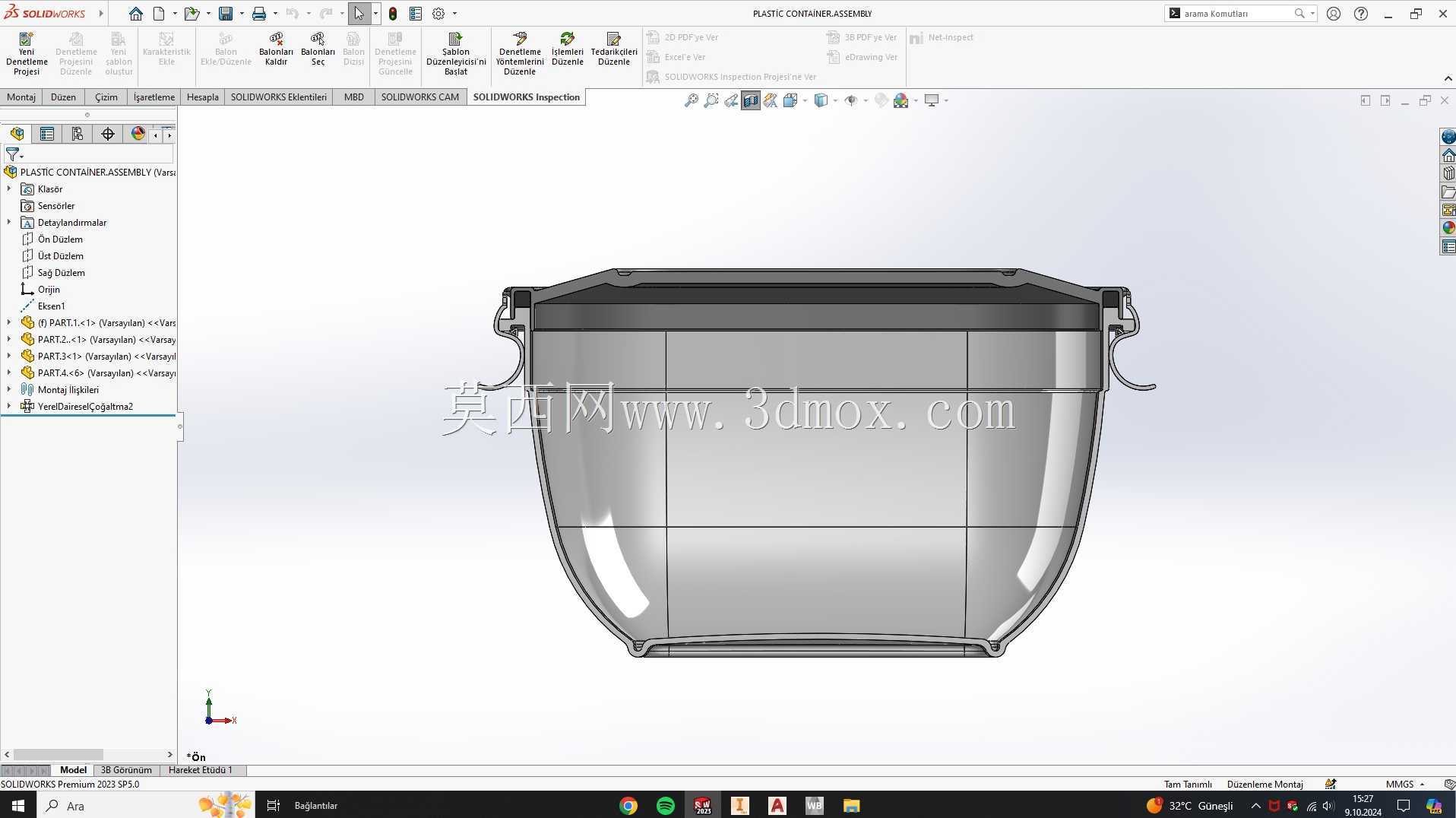The width and height of the screenshot is (1456, 818).
Task: Switch to Hareket Etüdü 1 tab
Action: (x=201, y=770)
